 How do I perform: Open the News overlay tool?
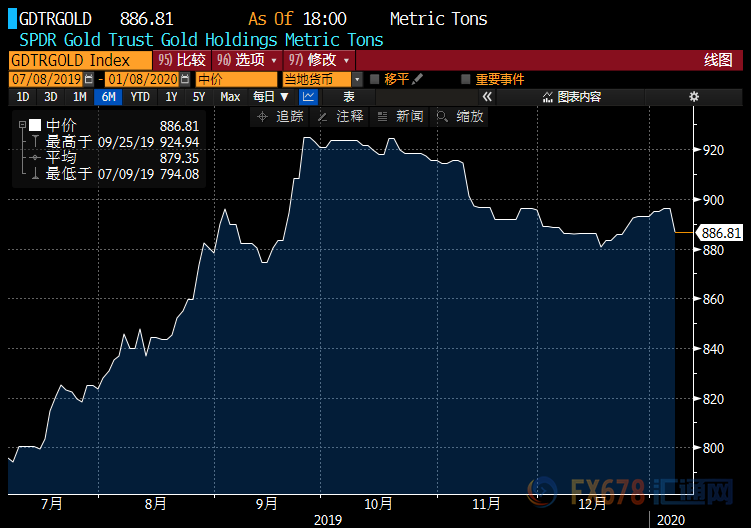(x=400, y=117)
